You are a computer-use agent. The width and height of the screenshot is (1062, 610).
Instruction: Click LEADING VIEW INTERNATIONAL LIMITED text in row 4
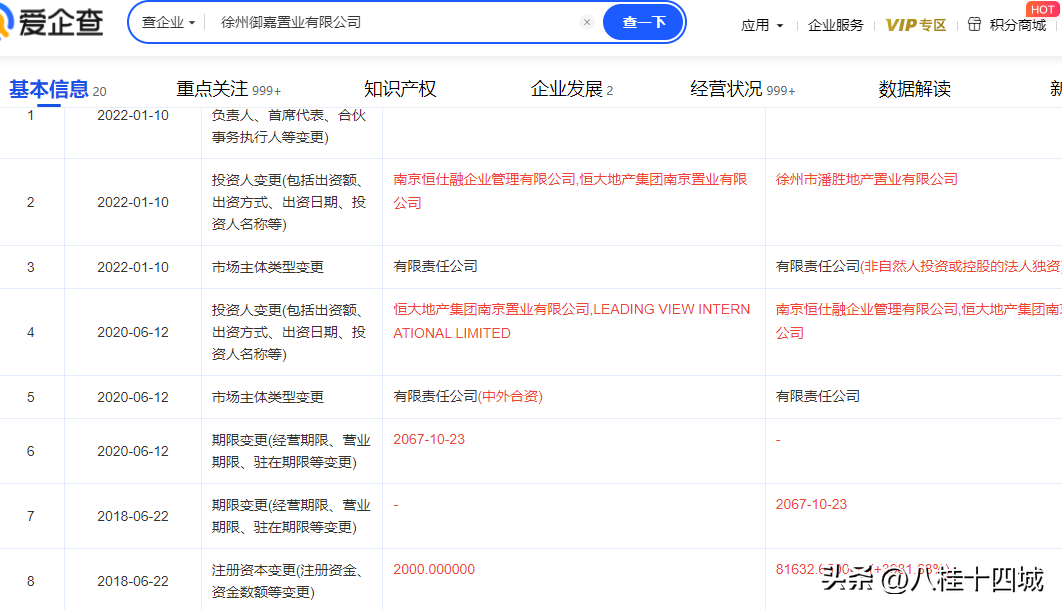tap(572, 321)
